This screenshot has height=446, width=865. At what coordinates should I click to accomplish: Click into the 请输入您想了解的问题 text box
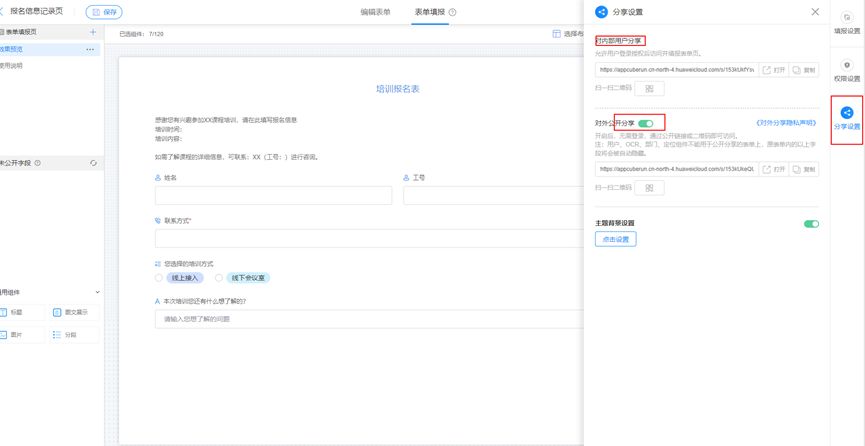(369, 319)
